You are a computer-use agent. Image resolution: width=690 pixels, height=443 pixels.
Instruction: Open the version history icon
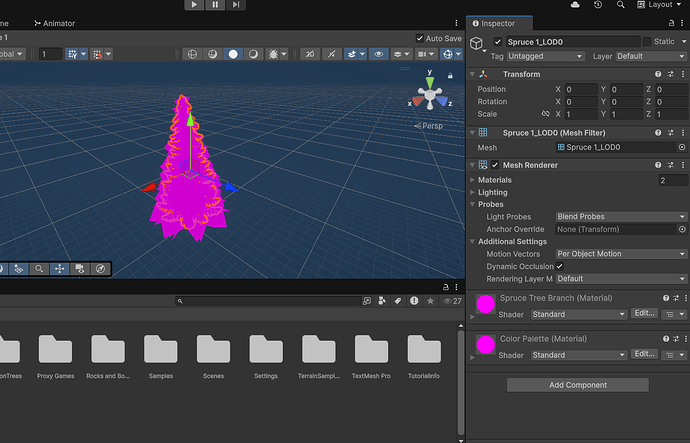coord(598,4)
